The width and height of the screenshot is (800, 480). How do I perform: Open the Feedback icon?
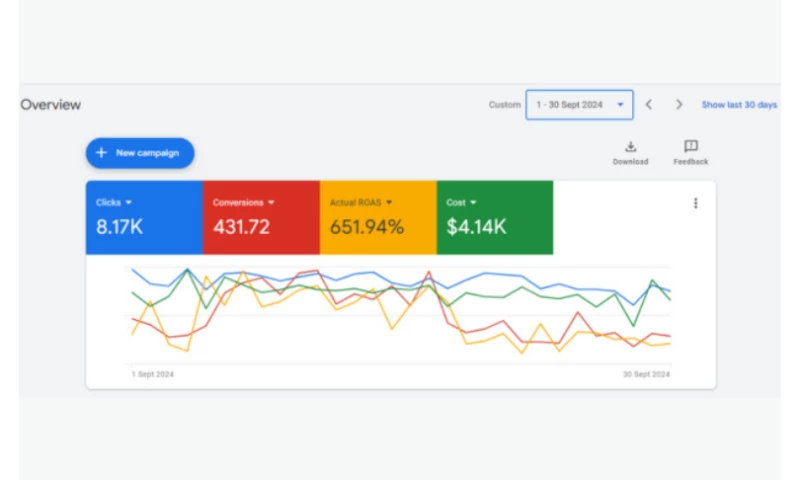(x=690, y=147)
